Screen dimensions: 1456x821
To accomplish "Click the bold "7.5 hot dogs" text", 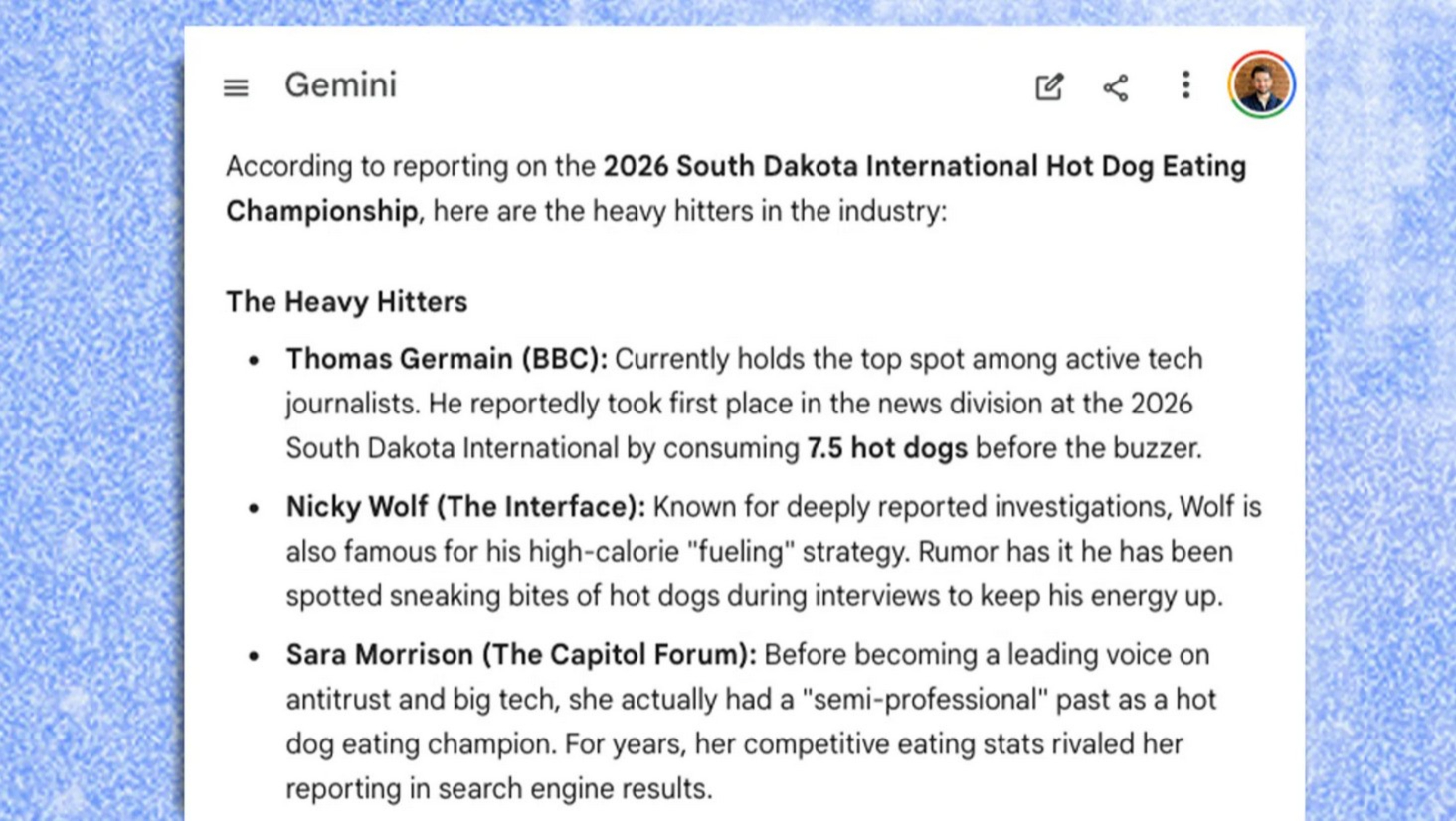I will click(x=887, y=448).
